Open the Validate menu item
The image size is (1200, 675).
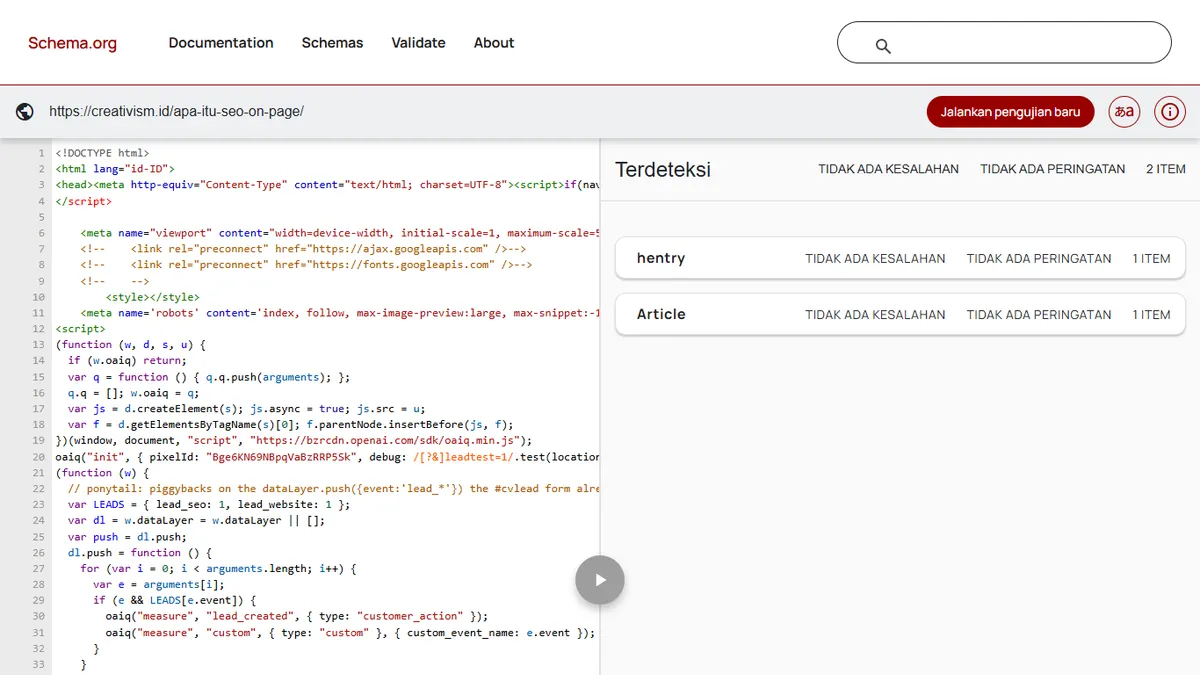click(418, 43)
